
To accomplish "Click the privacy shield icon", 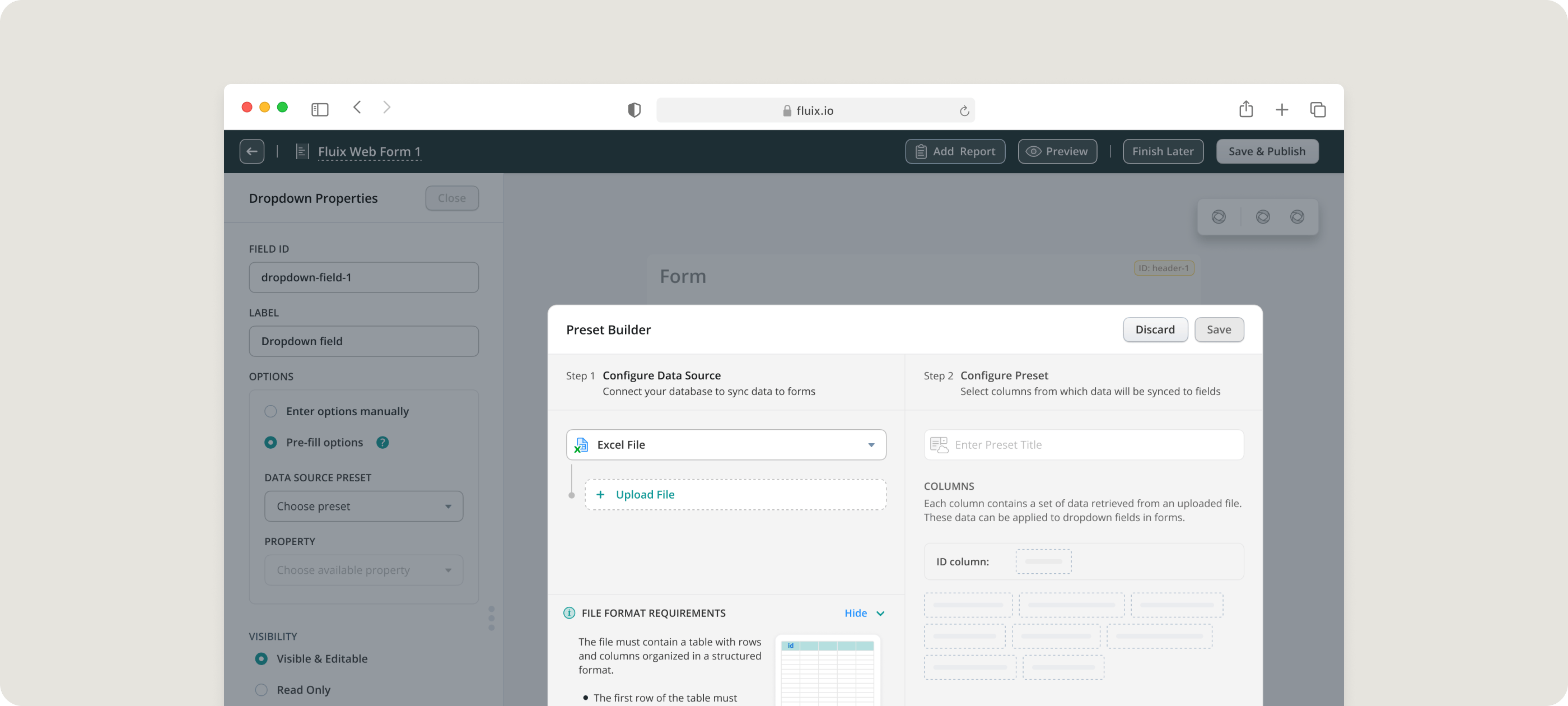I will point(634,110).
